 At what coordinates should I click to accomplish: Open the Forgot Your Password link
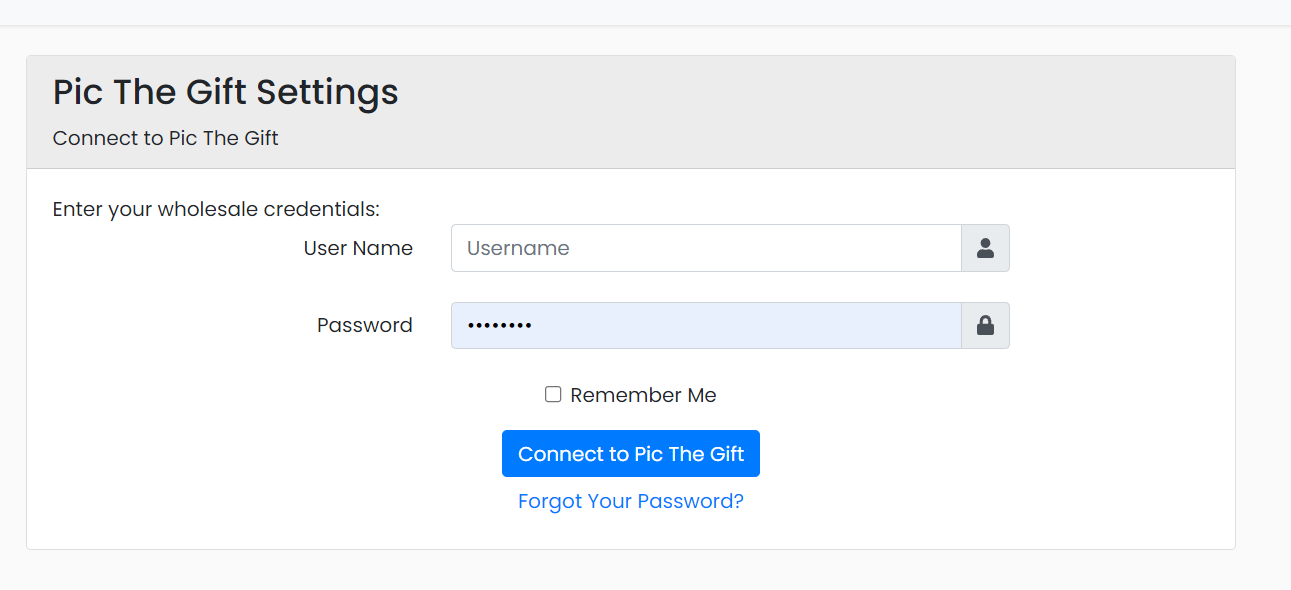(x=630, y=501)
